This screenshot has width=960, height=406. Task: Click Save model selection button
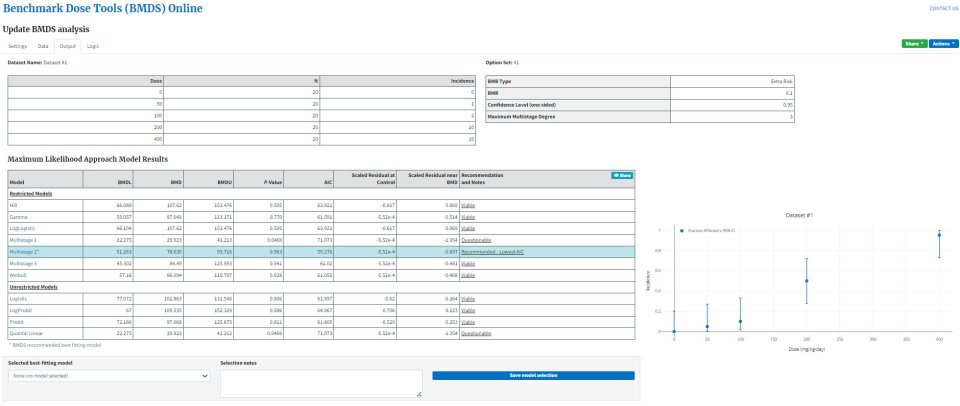(x=533, y=375)
